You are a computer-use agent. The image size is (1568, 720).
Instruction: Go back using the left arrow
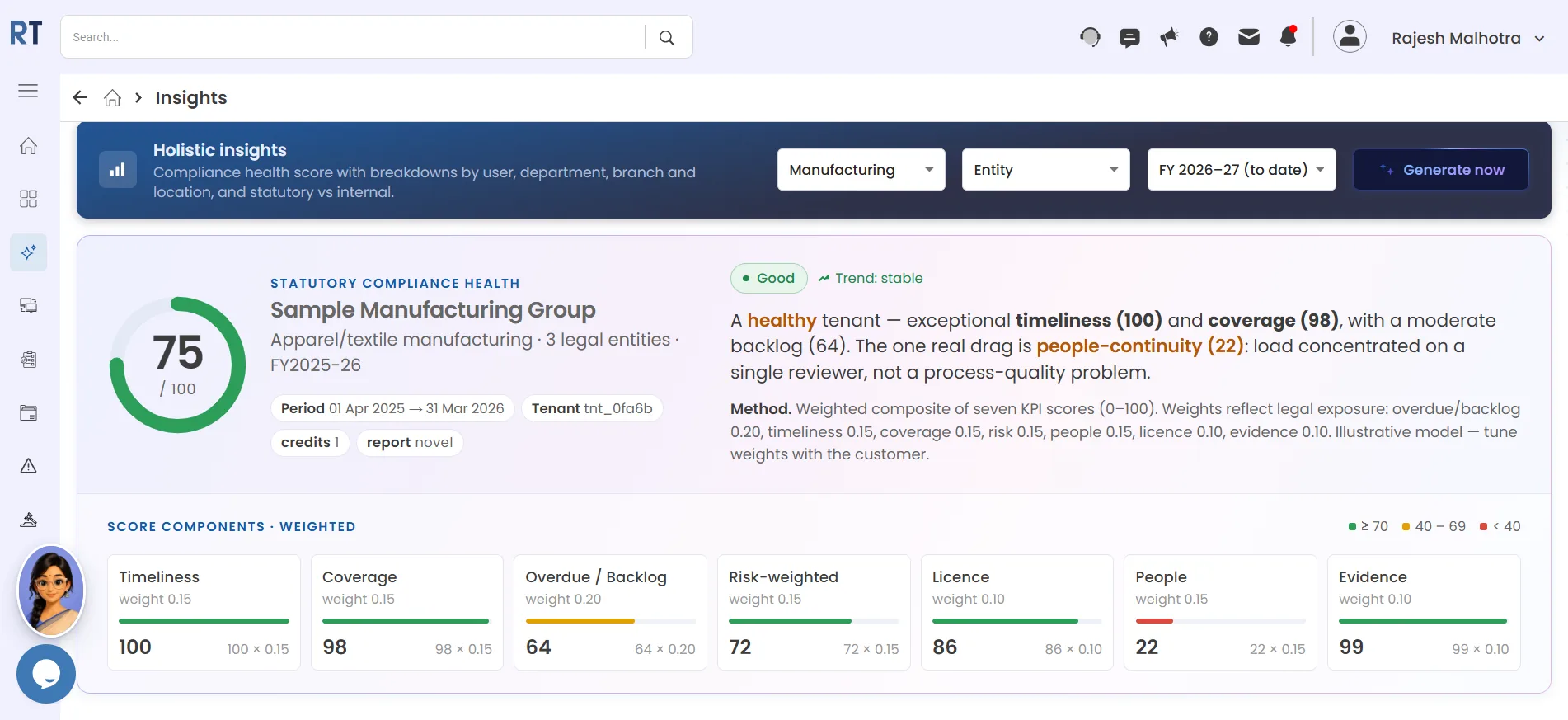(80, 97)
